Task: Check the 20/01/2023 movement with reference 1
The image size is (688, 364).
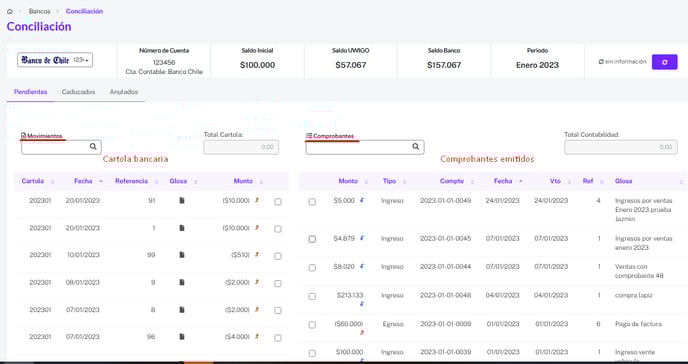Action: click(278, 229)
